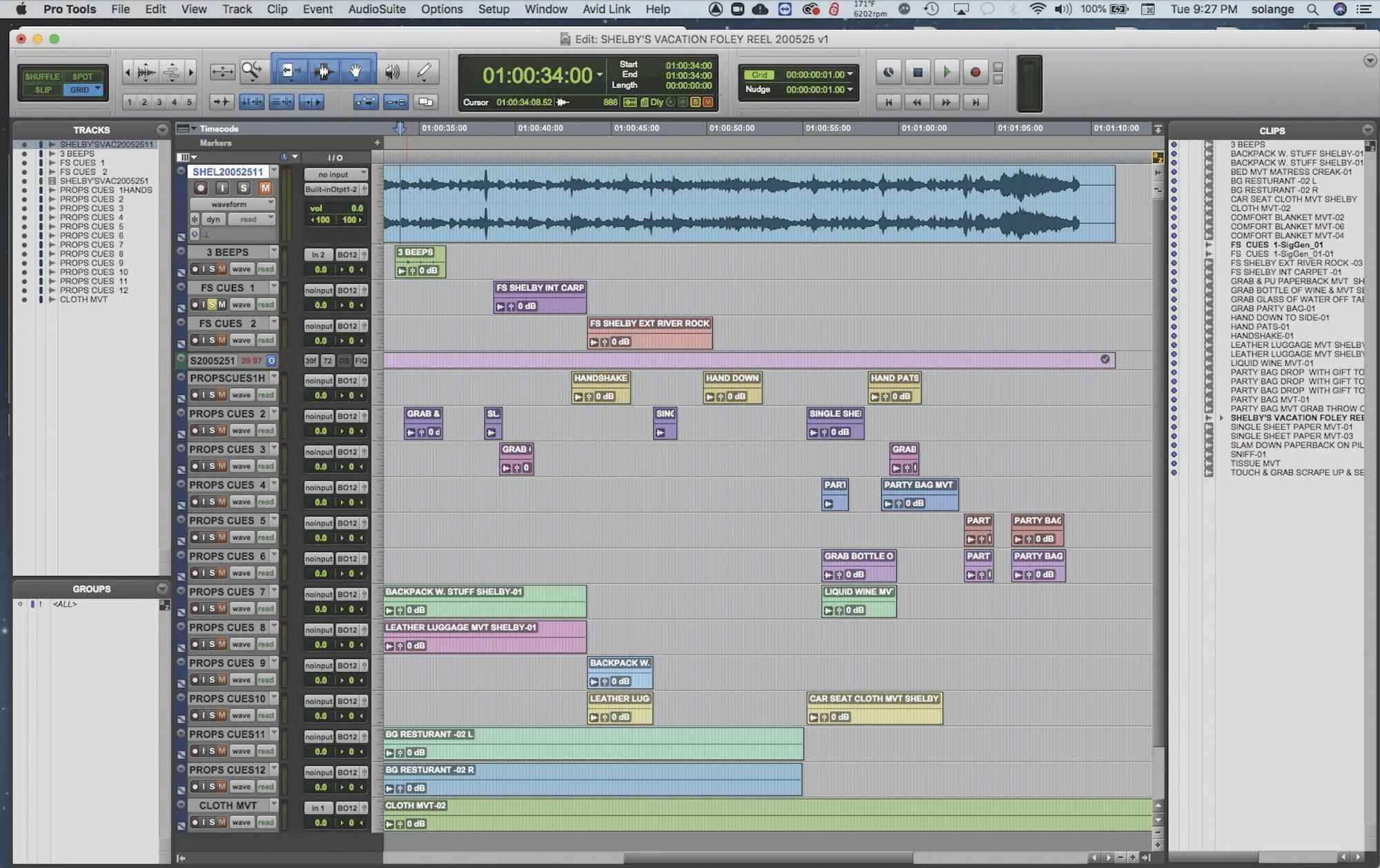This screenshot has width=1380, height=868.
Task: Click the Return to Zero transport button
Action: pos(889,102)
